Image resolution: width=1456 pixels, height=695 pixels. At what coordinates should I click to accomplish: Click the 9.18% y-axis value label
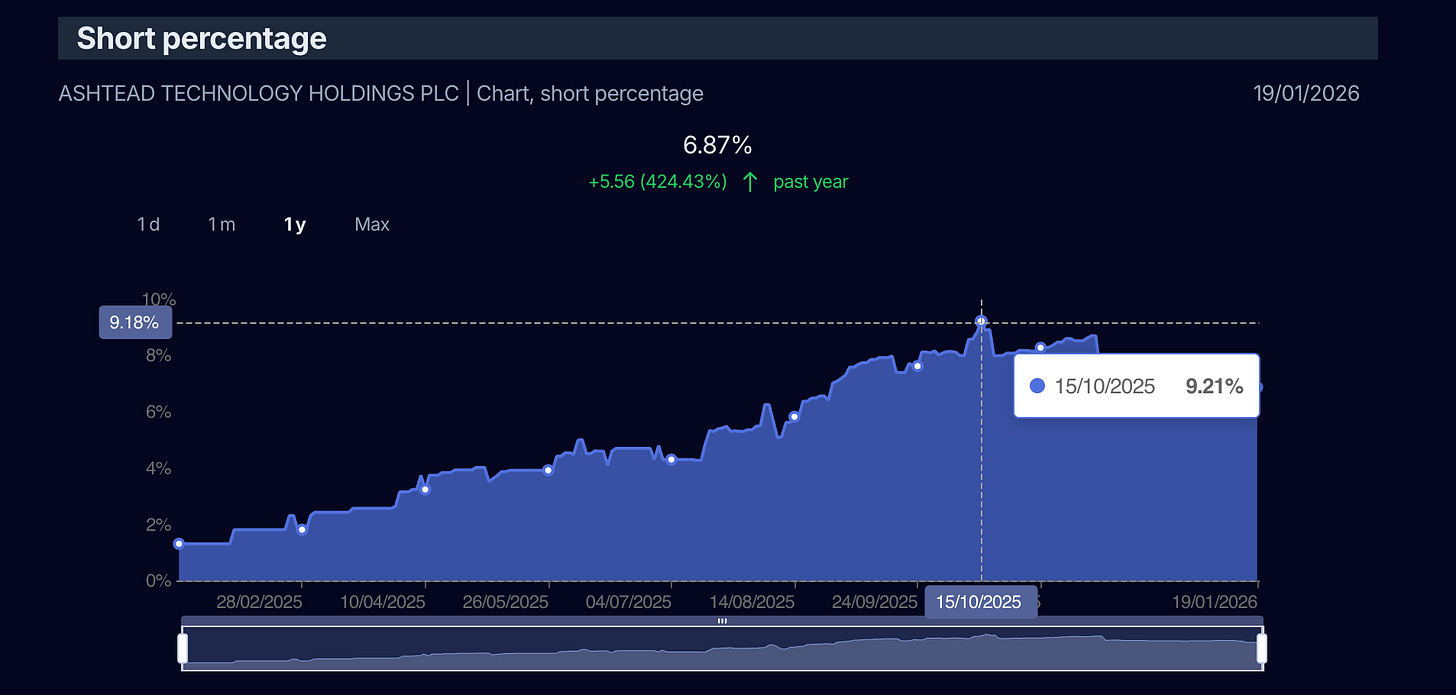click(x=135, y=323)
